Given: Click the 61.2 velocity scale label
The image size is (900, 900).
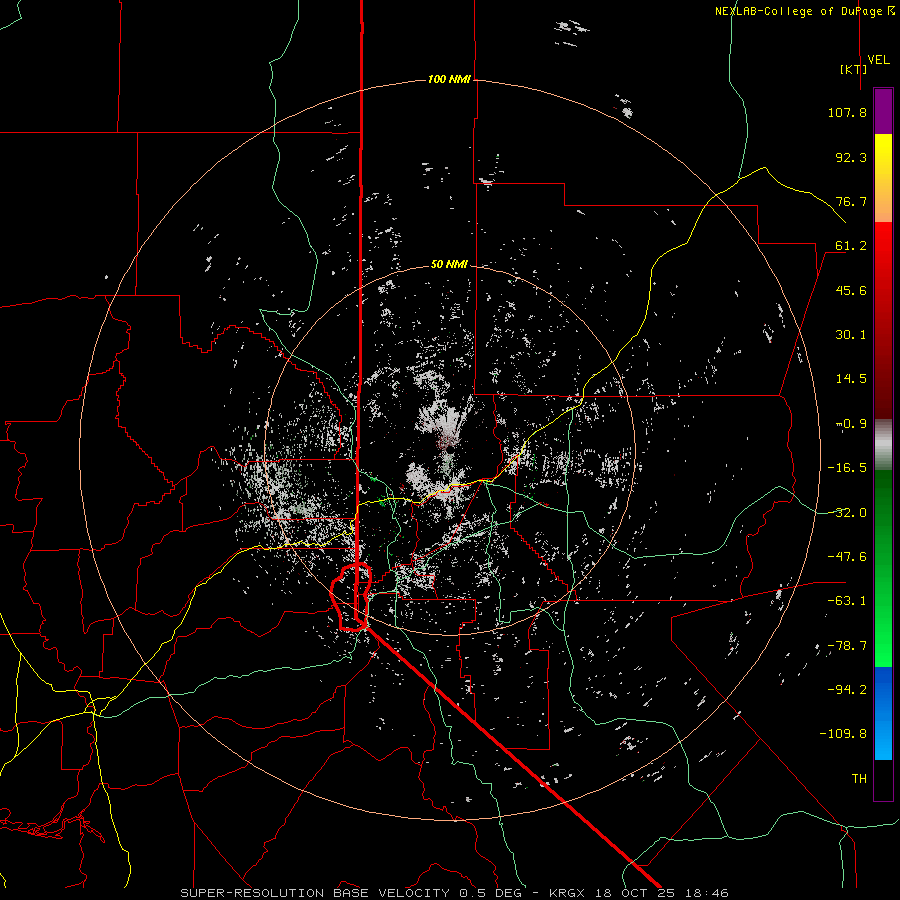Looking at the screenshot, I should click(x=851, y=246).
